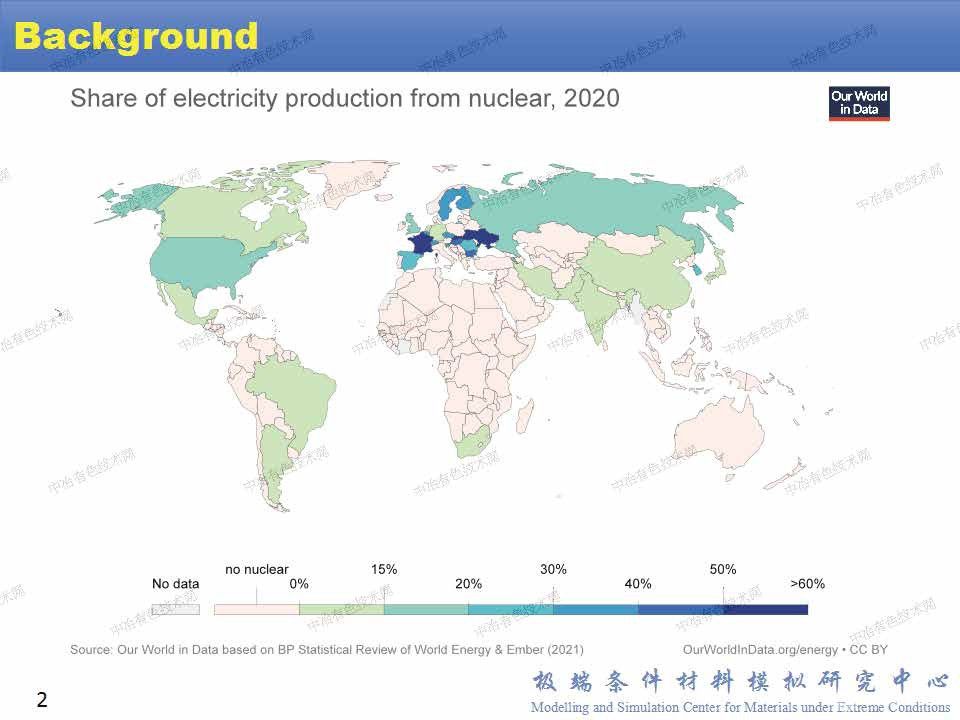Click the yellow 'Background' slide title
This screenshot has width=960, height=720.
136,36
